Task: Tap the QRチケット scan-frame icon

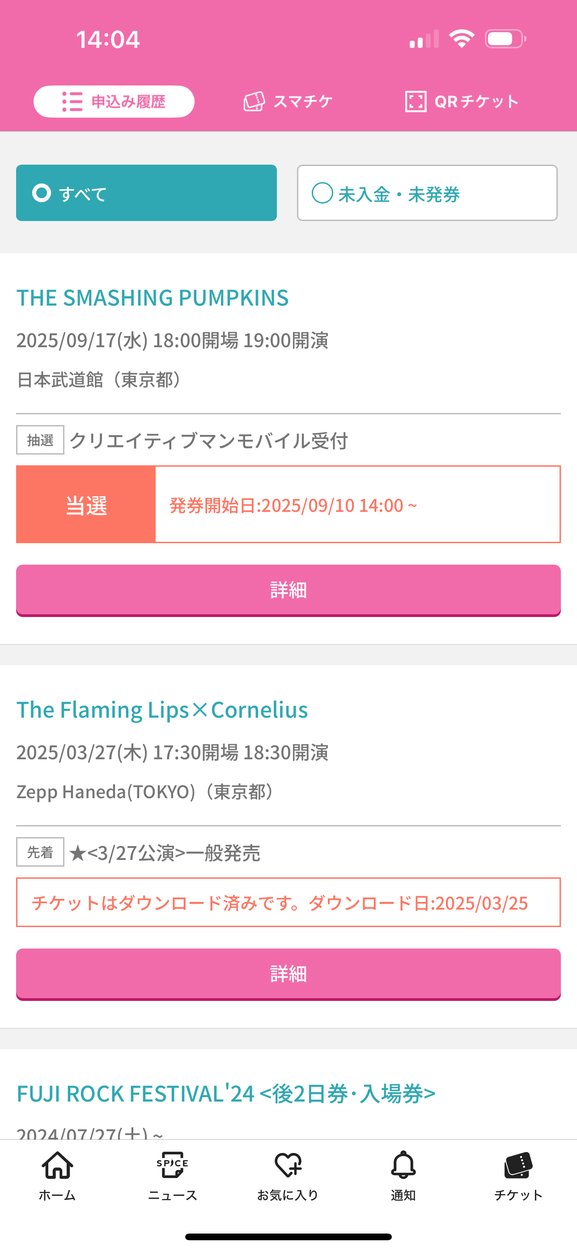Action: coord(415,102)
